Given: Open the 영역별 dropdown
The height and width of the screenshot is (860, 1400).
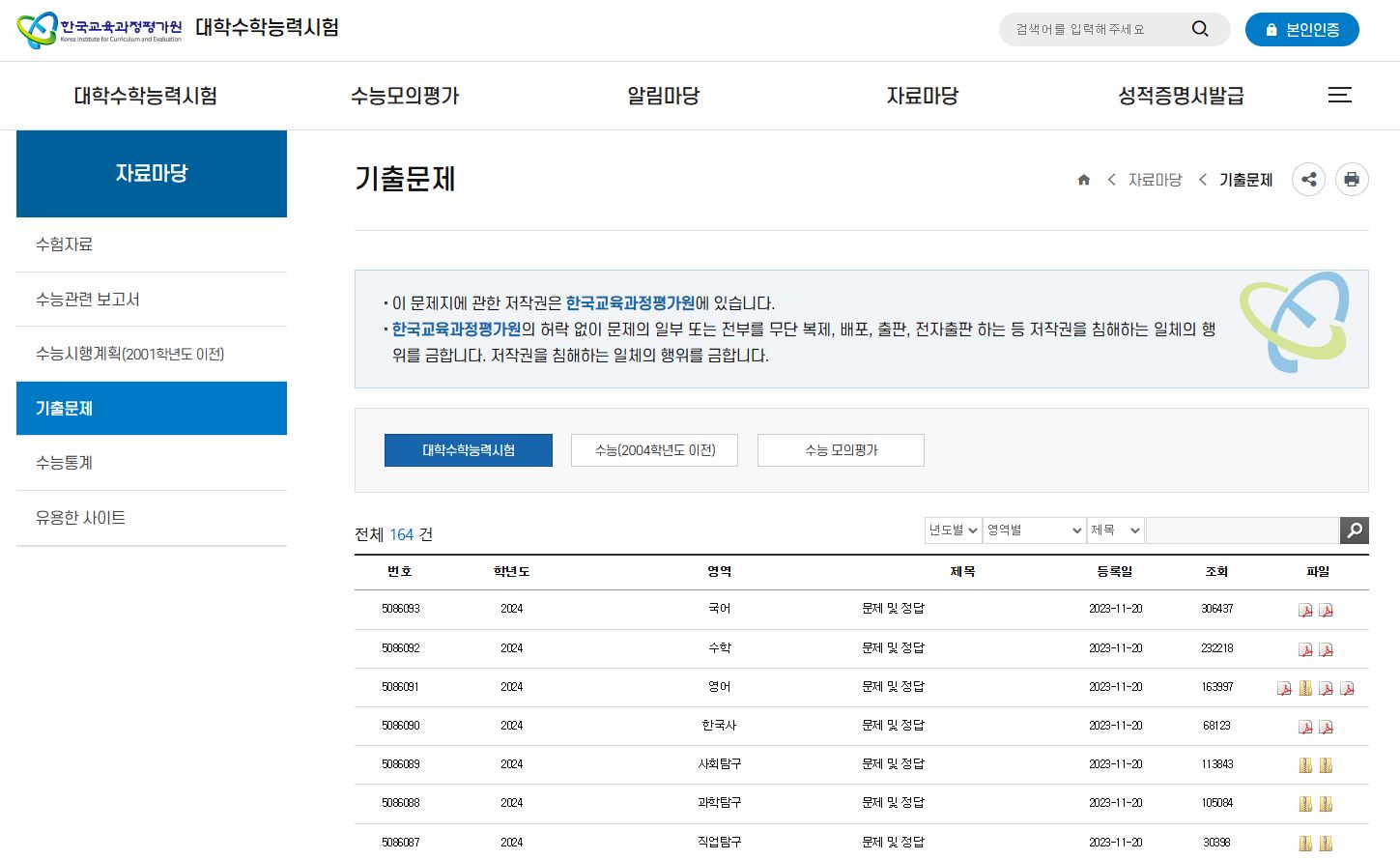Looking at the screenshot, I should (1034, 530).
